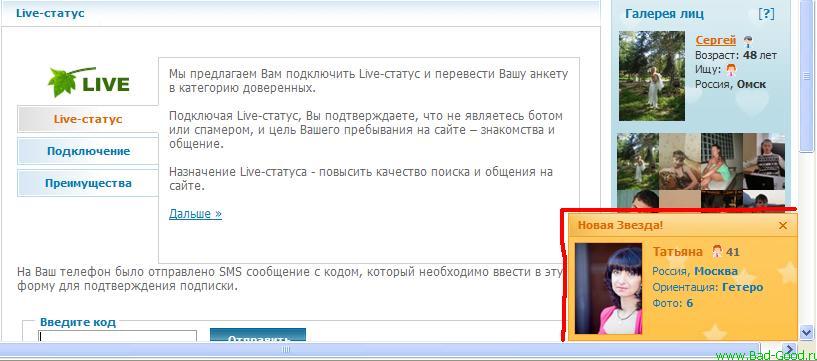This screenshot has height=361, width=817.
Task: Open Сергей's profile link
Action: click(715, 40)
